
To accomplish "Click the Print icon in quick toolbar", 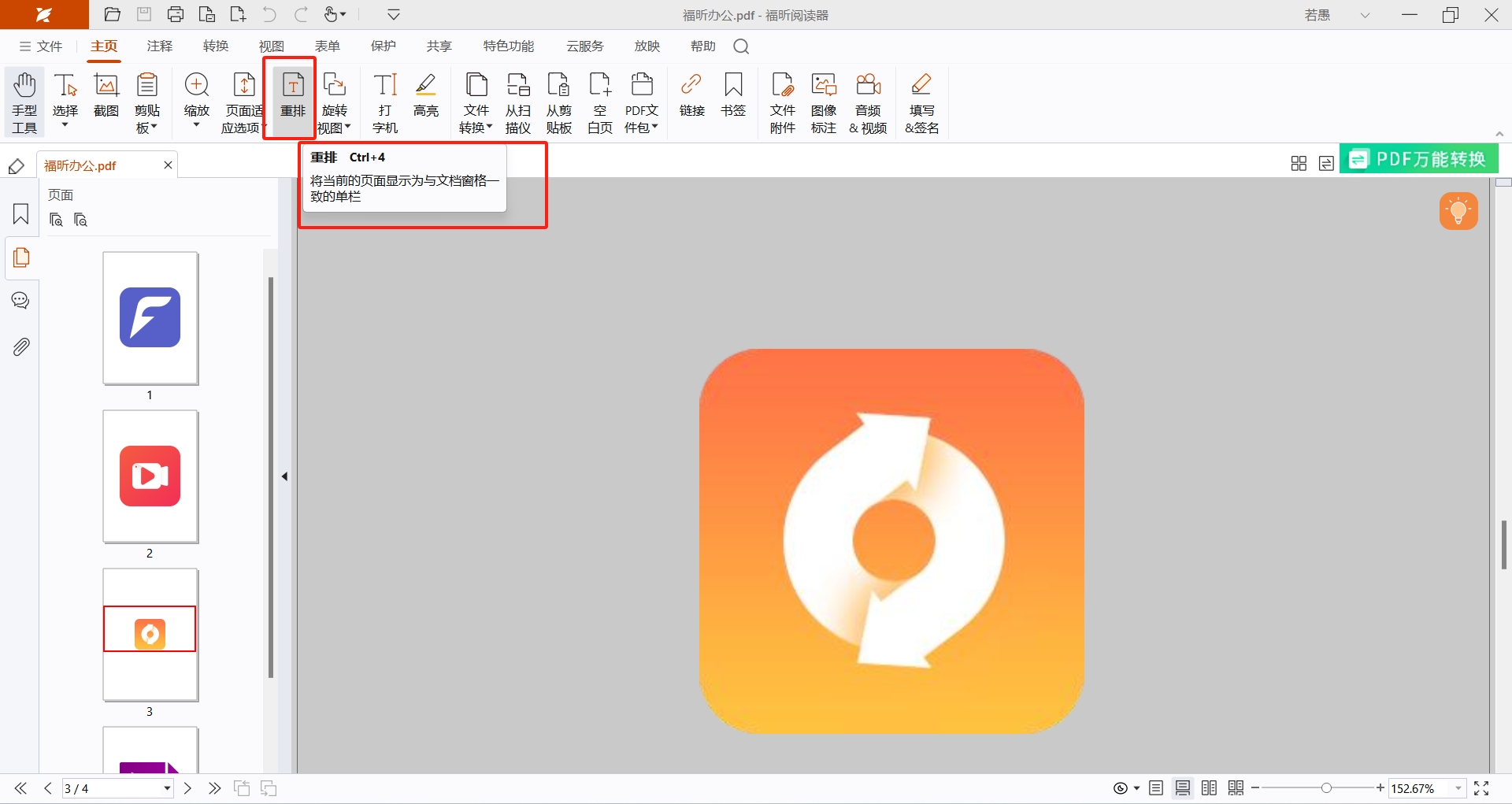I will (x=176, y=14).
